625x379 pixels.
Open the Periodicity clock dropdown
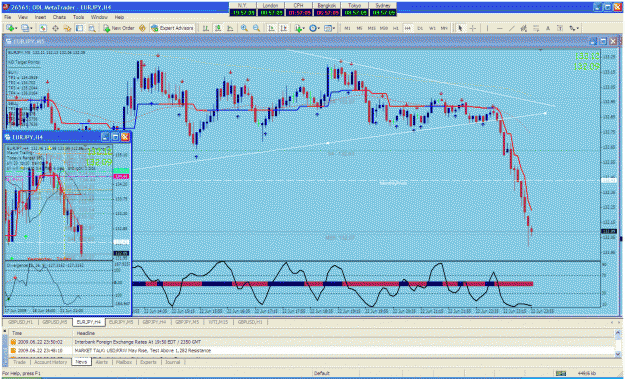point(314,28)
